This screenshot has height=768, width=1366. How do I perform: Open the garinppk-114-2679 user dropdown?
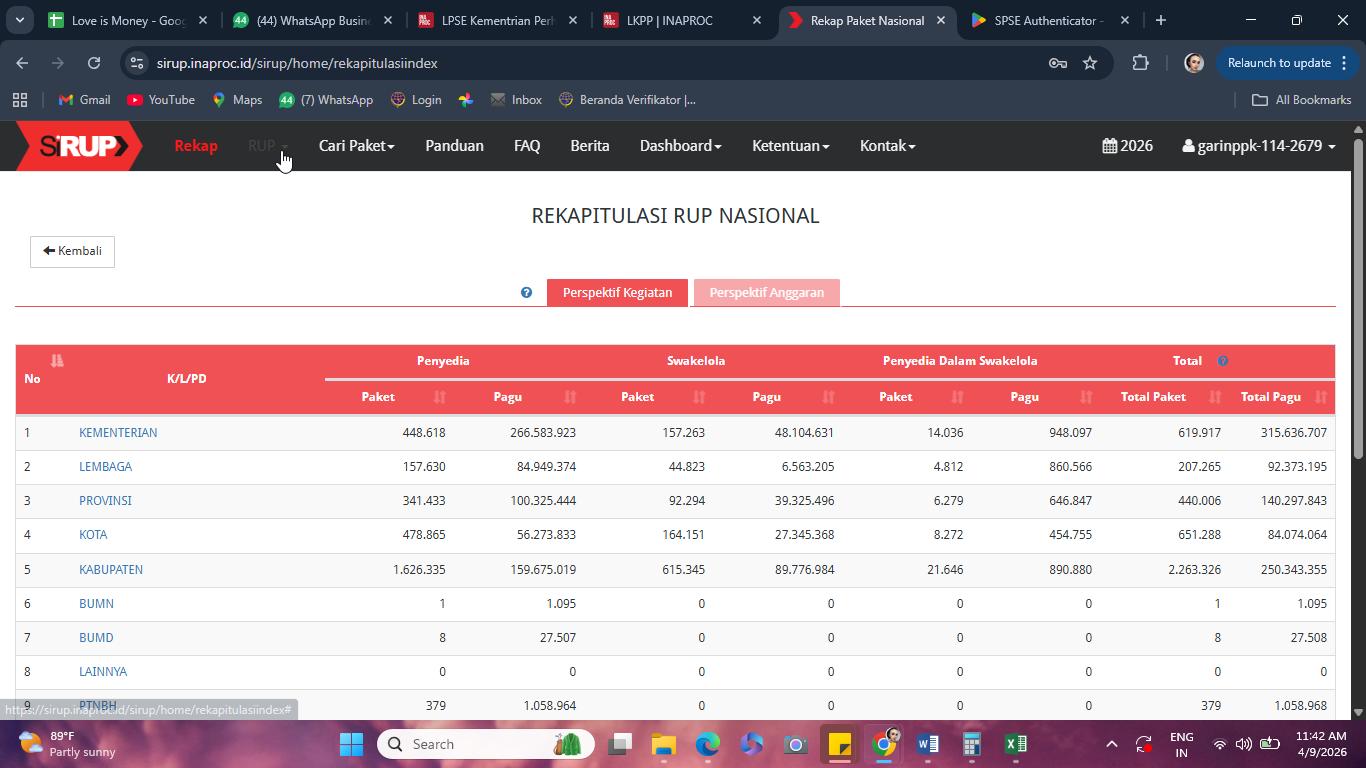1258,146
